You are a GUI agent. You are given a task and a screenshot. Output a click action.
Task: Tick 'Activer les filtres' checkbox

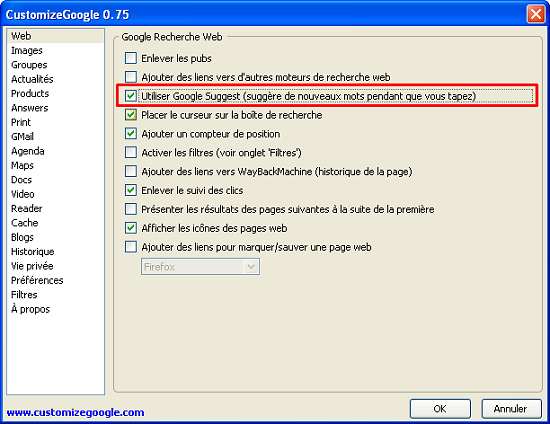coord(131,153)
